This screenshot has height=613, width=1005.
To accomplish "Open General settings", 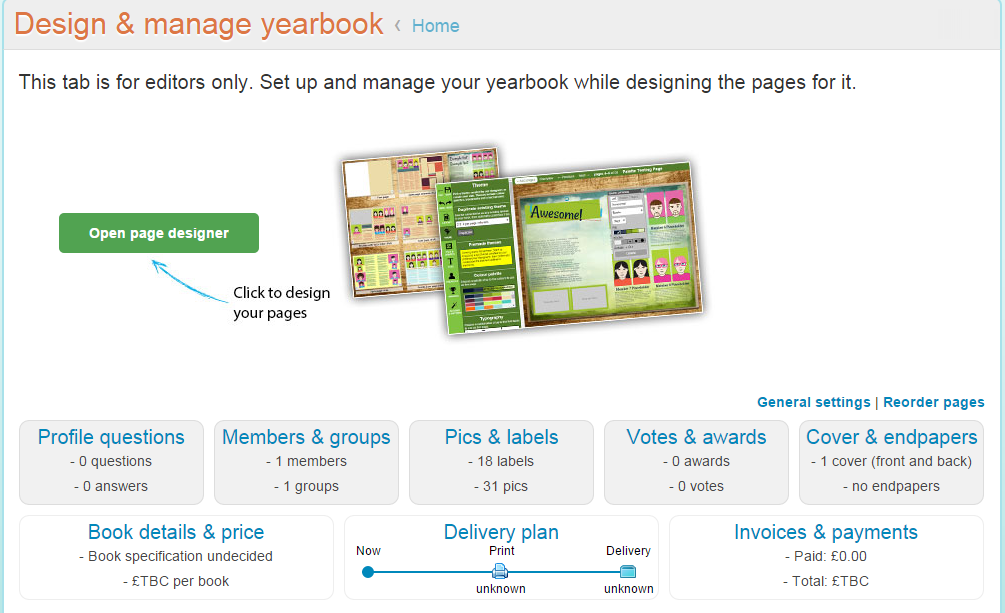I will tap(813, 402).
